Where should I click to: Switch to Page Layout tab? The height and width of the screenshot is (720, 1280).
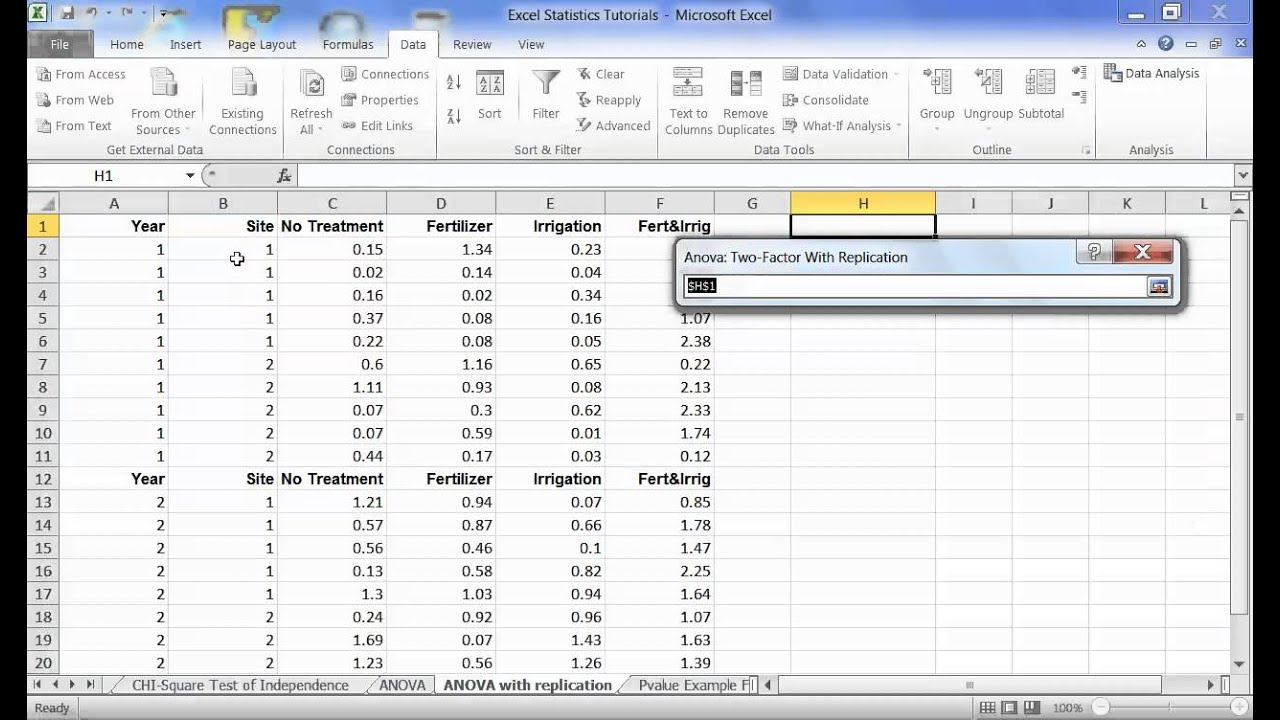262,44
